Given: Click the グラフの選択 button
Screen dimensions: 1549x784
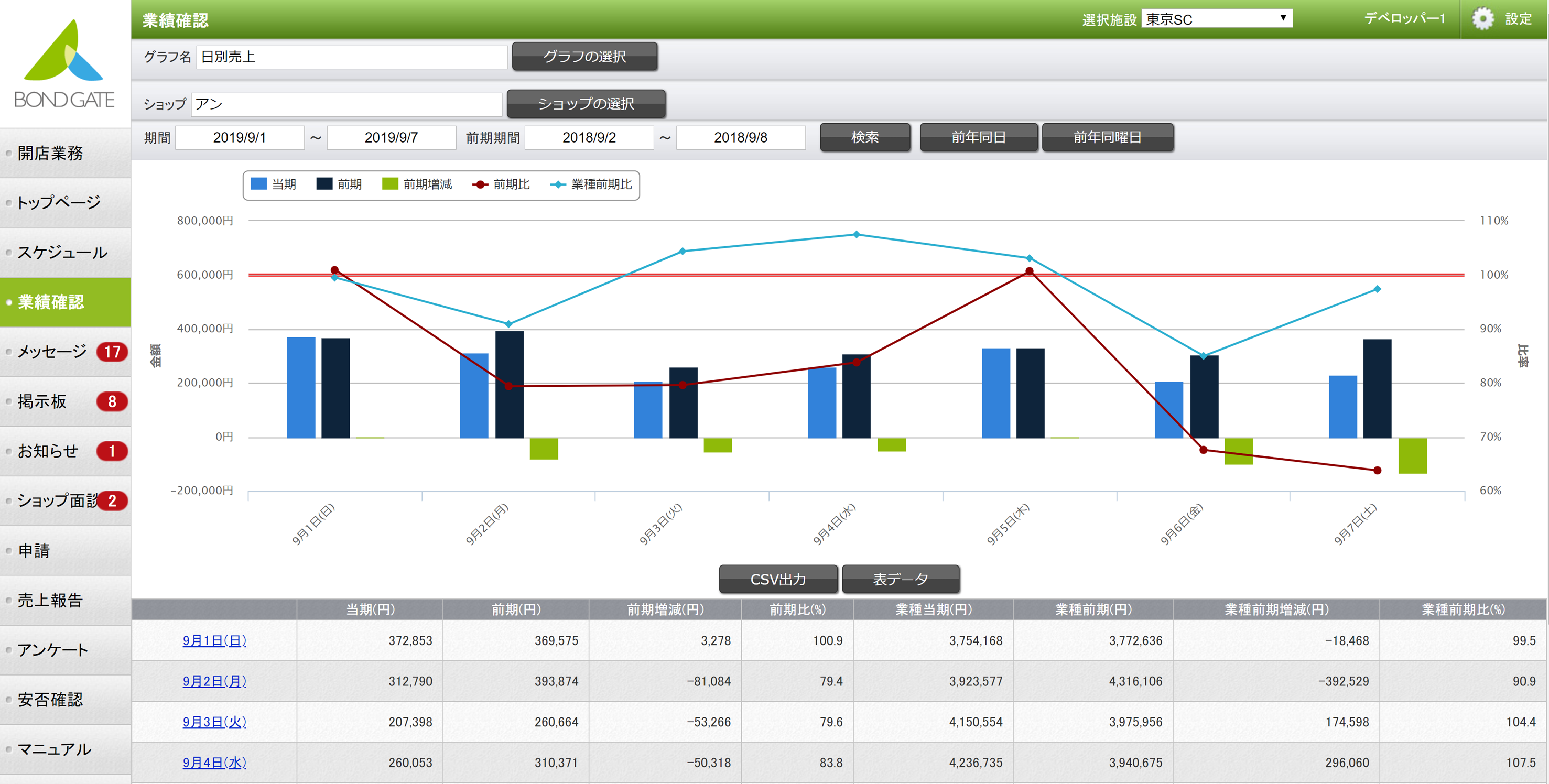Looking at the screenshot, I should 584,57.
